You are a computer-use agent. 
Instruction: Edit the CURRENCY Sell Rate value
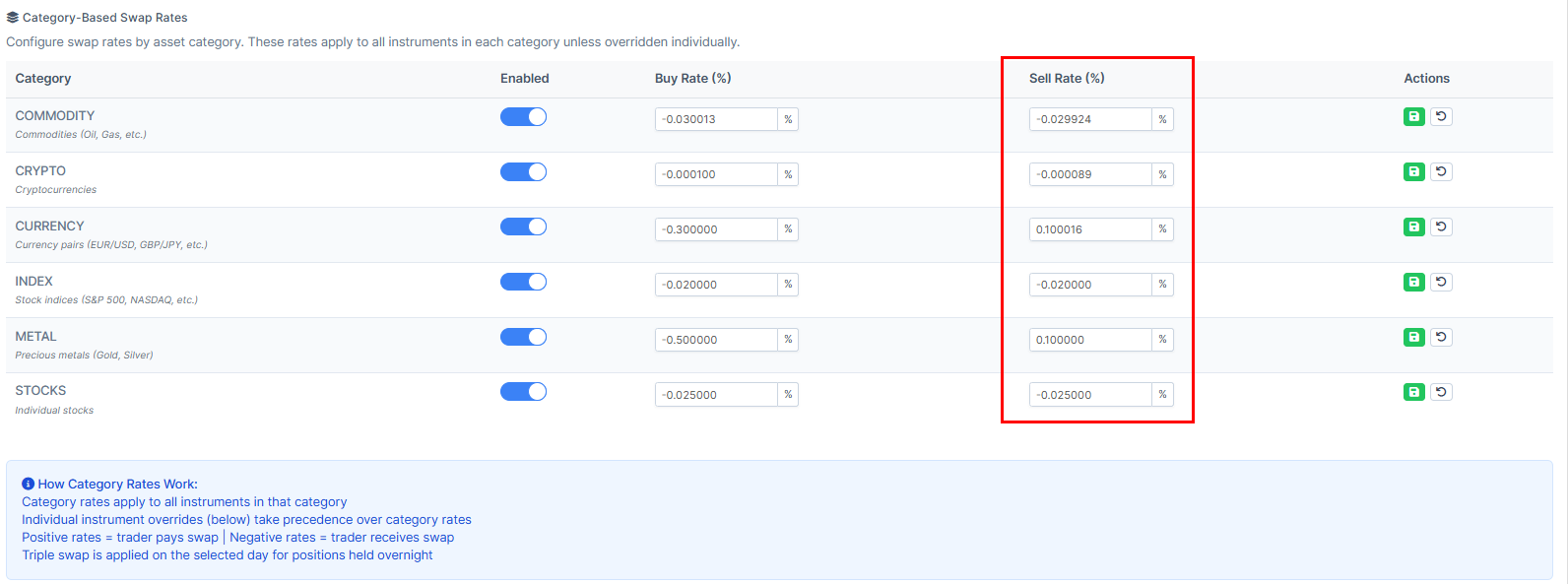(x=1090, y=229)
